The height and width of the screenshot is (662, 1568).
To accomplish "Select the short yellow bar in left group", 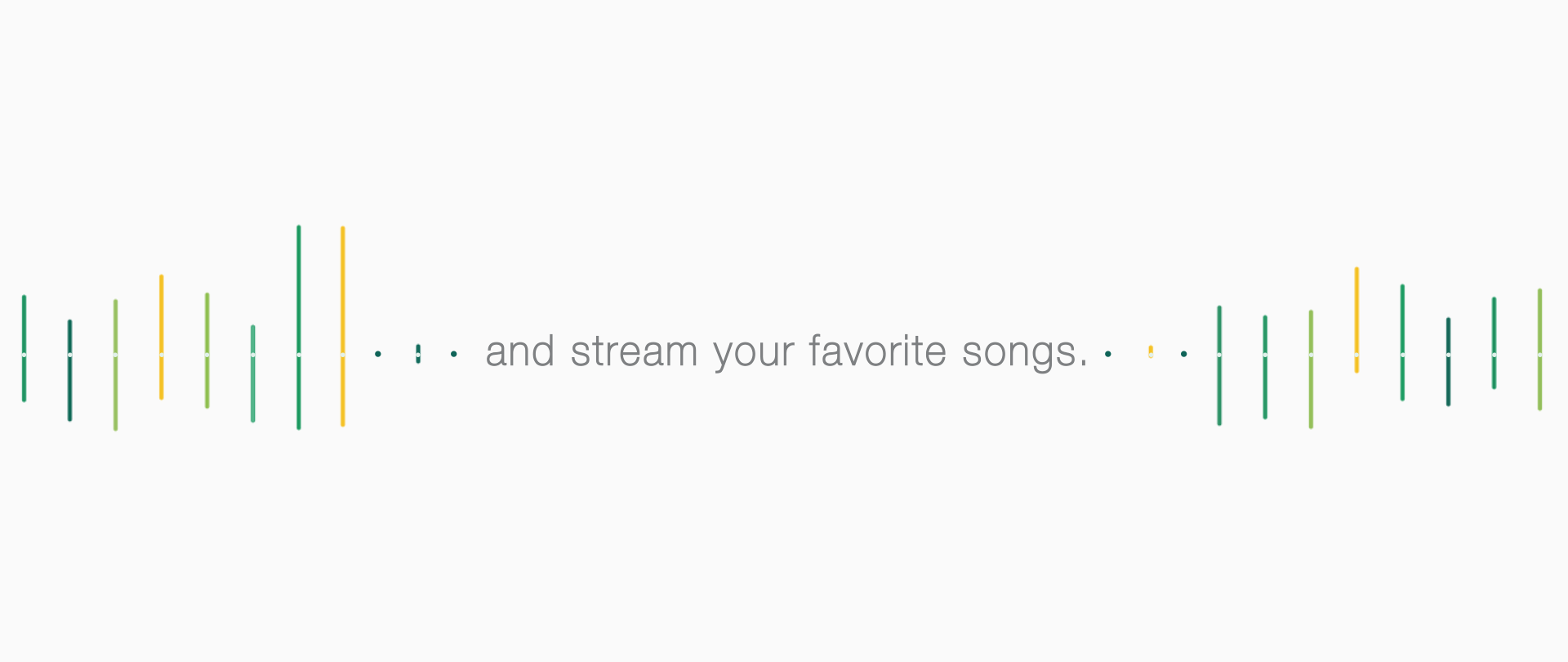I will pos(162,337).
